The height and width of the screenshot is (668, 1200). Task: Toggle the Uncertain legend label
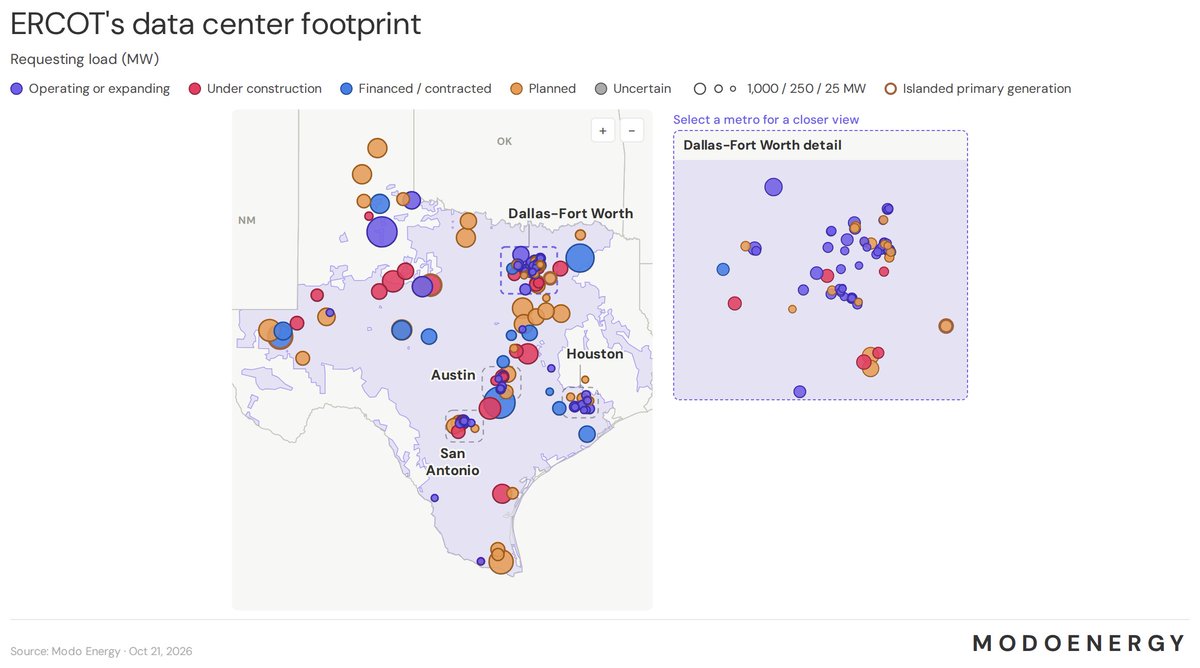tap(642, 89)
